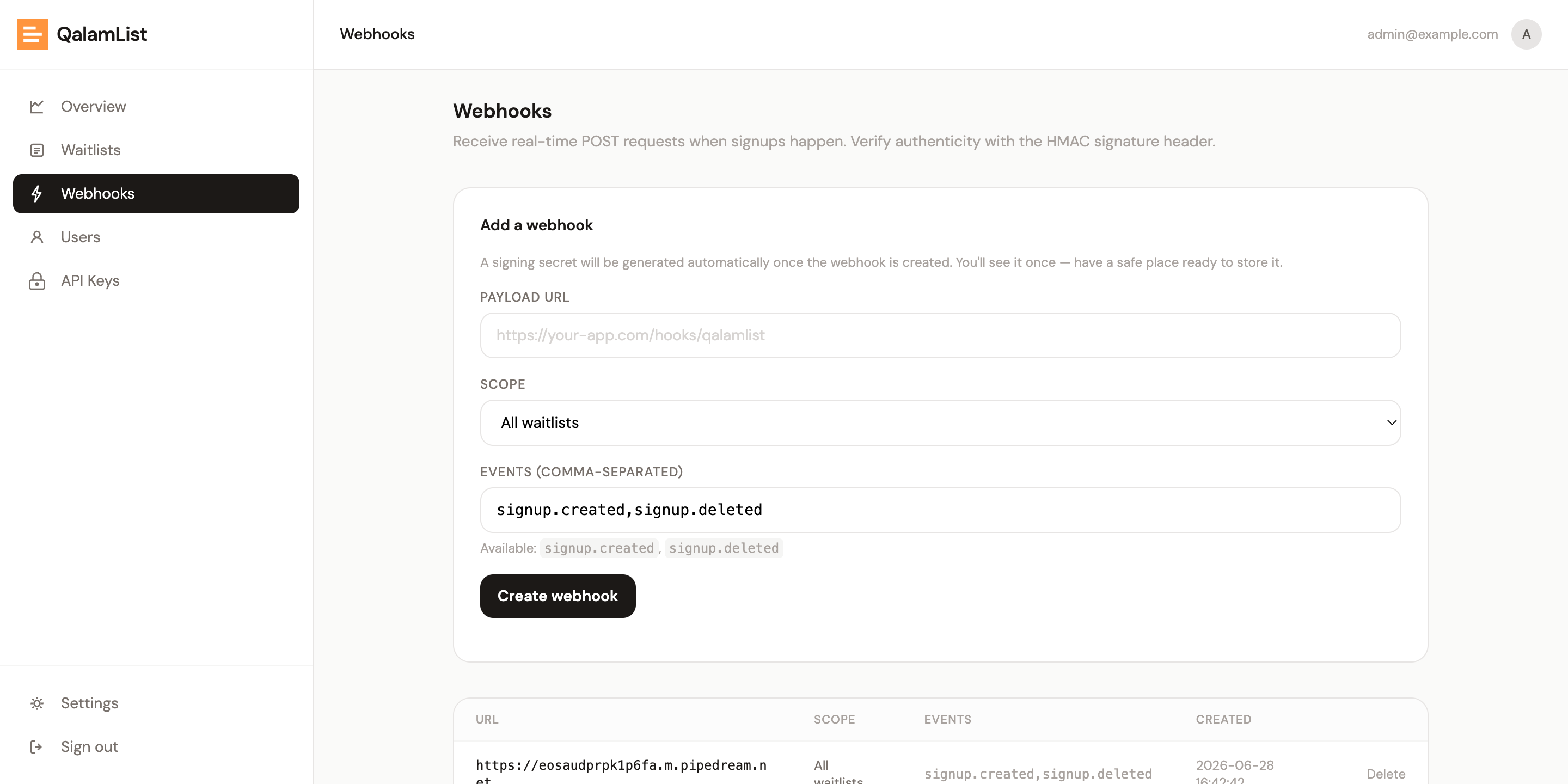
Task: Click the QalamList brand name text
Action: (102, 34)
